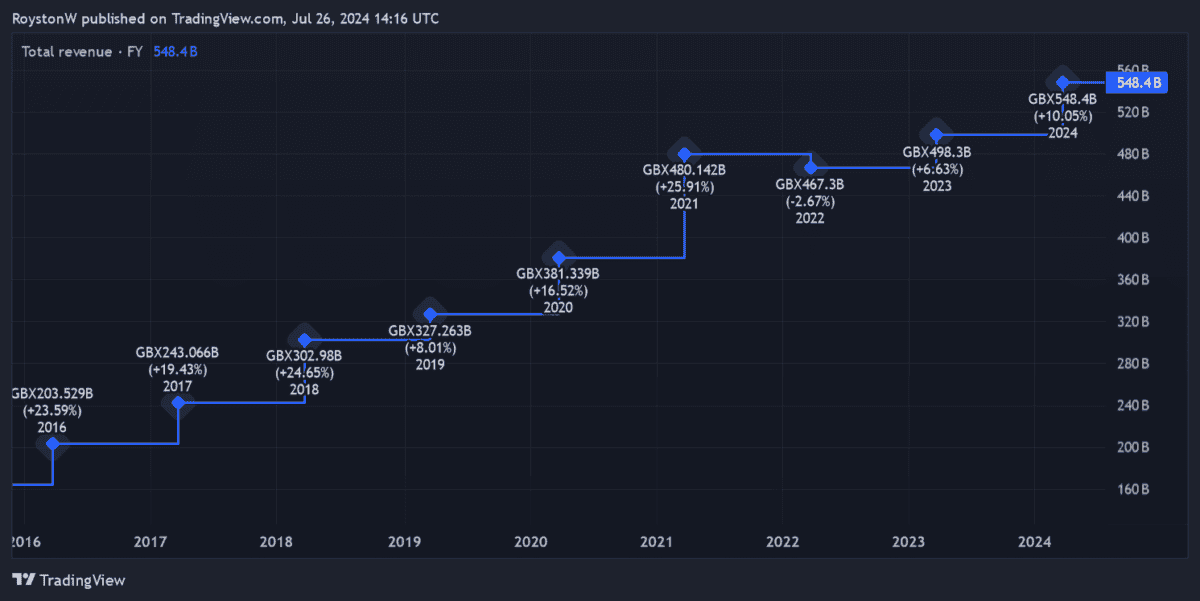Click the 2018 revenue diamond marker
Image resolution: width=1200 pixels, height=601 pixels.
coord(305,340)
